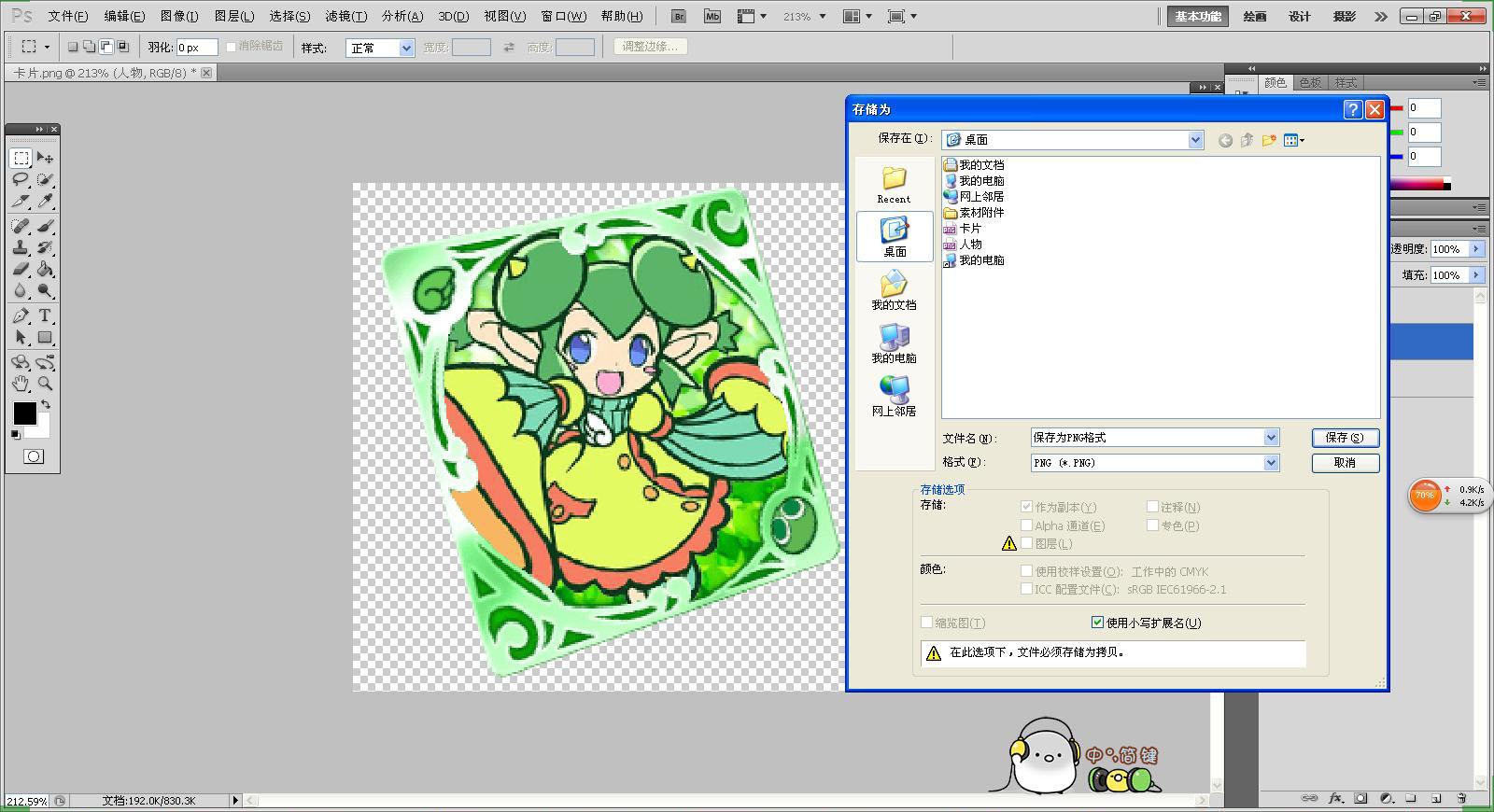This screenshot has height=812, width=1494.
Task: Toggle the 缩览图 checkbox
Action: click(x=926, y=623)
